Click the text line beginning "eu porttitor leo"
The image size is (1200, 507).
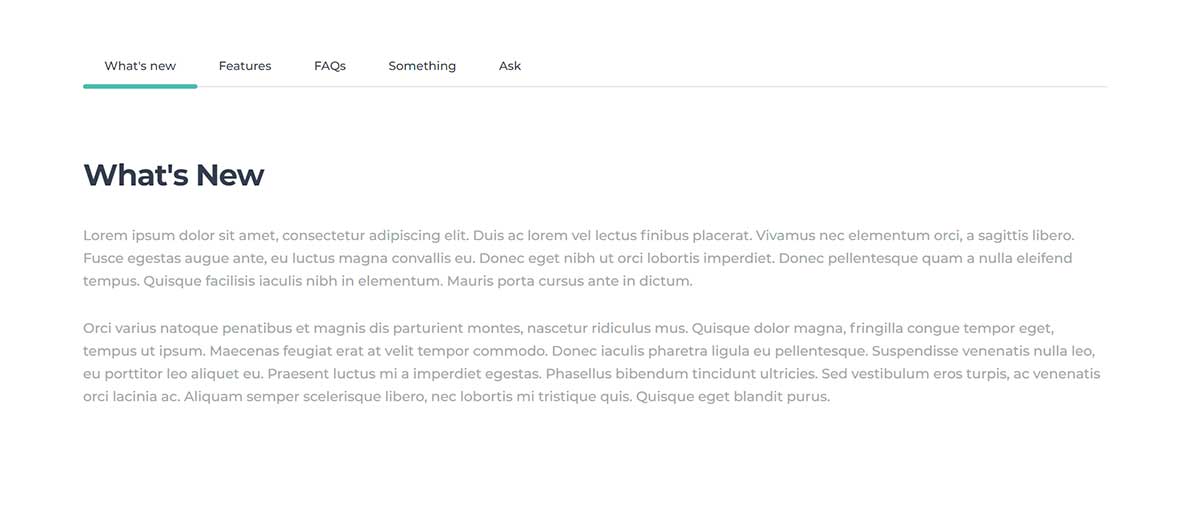tap(591, 374)
